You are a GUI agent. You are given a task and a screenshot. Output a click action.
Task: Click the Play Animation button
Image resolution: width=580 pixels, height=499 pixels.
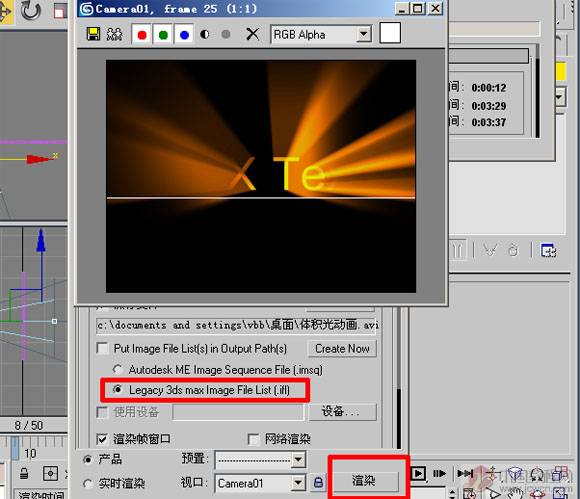click(x=418, y=473)
